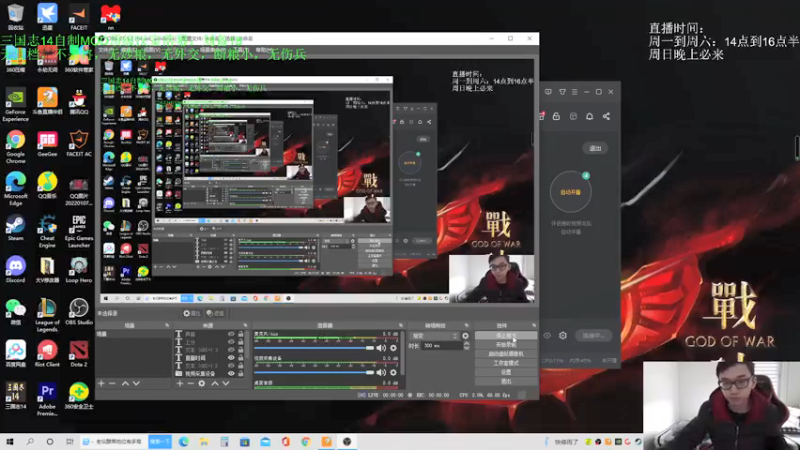Open the Dota 2 desktop icon
The width and height of the screenshot is (800, 450).
79,354
